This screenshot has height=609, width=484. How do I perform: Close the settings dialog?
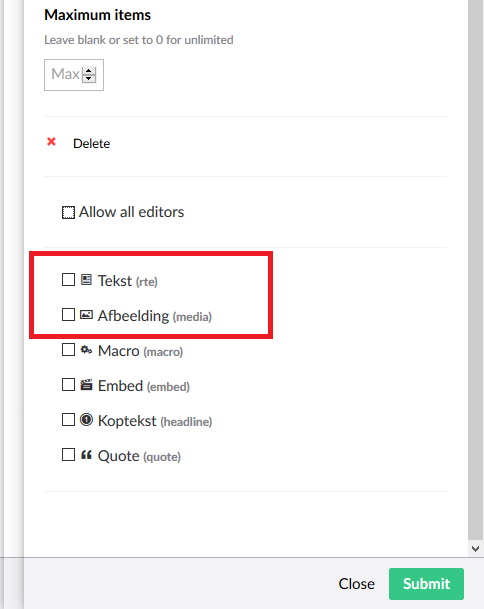coord(356,584)
